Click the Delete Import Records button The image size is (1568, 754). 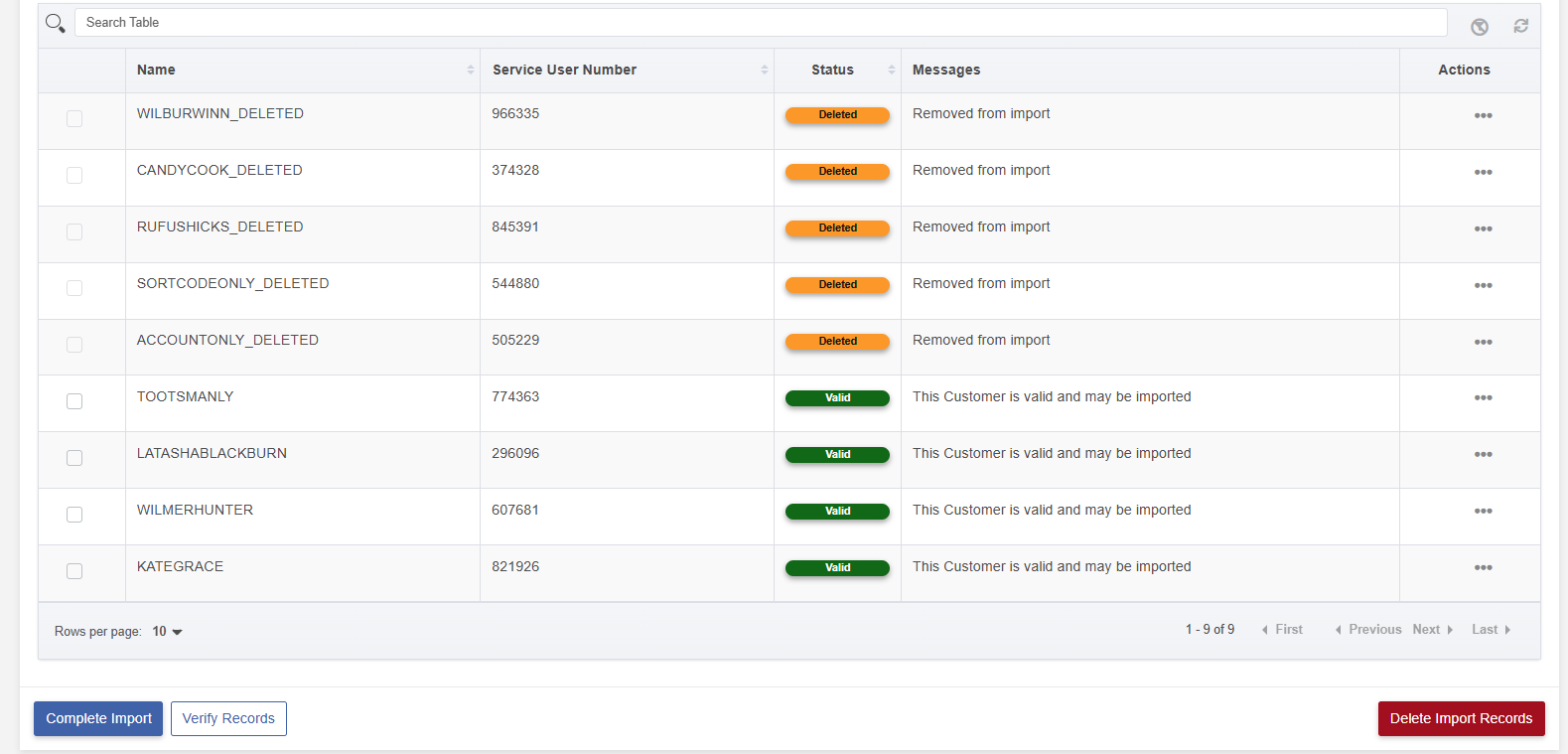pos(1461,718)
